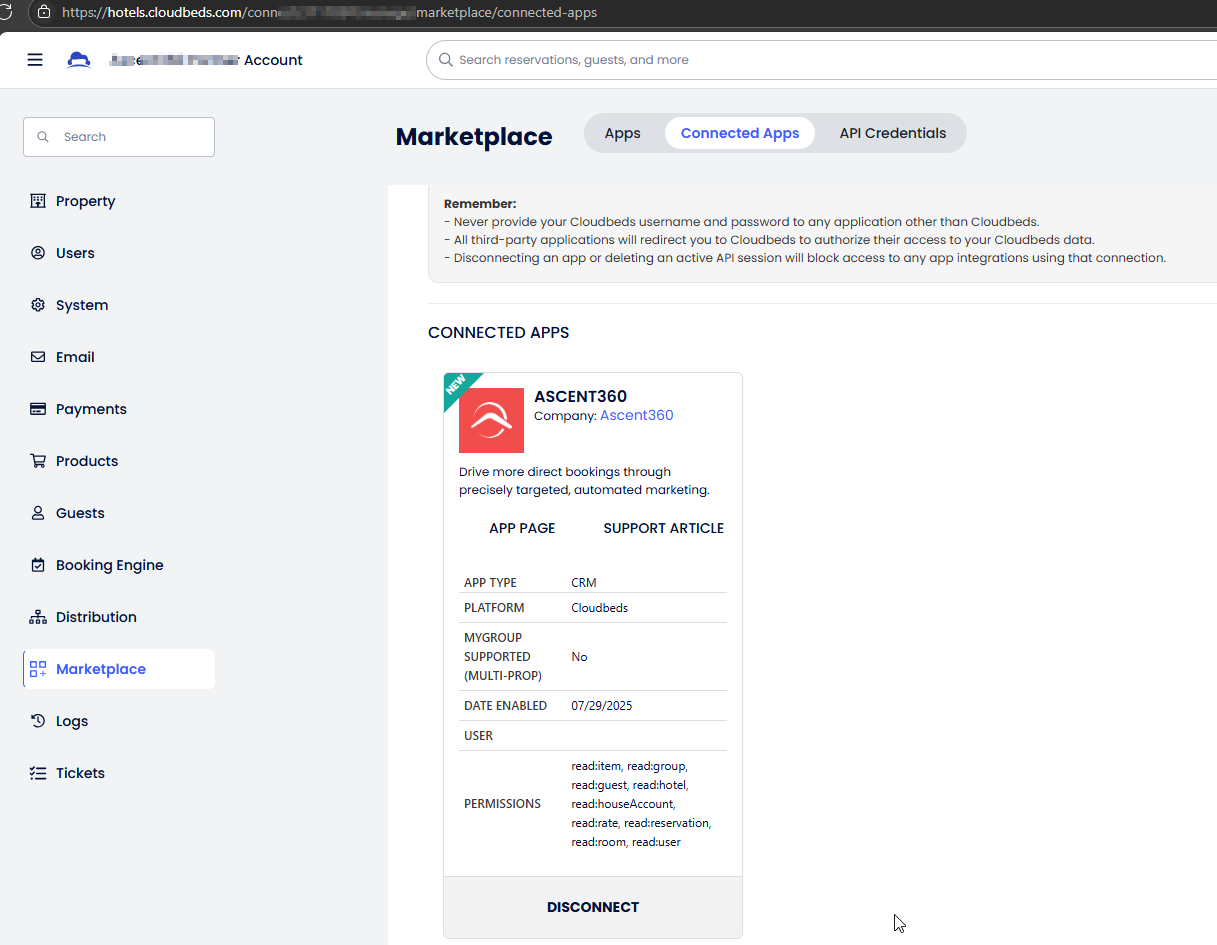Open the SUPPORT ARTICLE link

(x=664, y=528)
